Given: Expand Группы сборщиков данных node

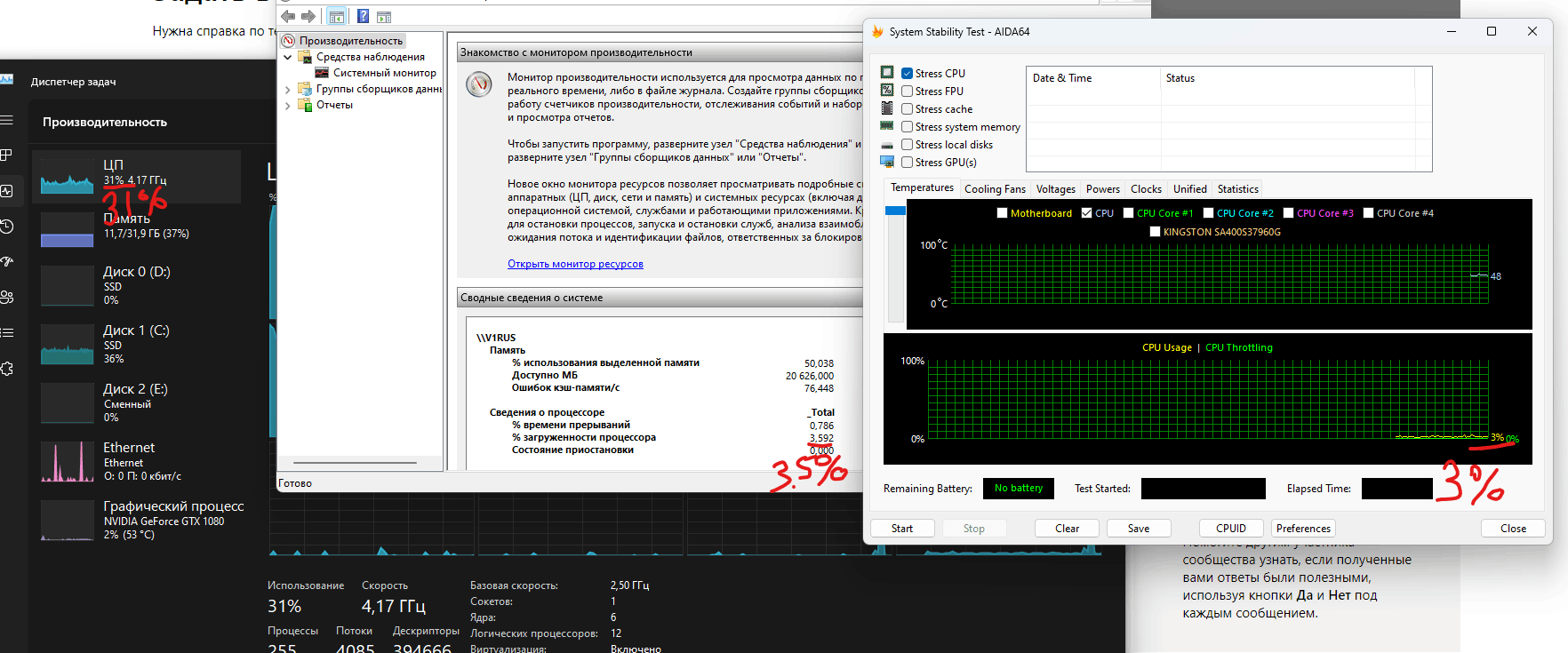Looking at the screenshot, I should click(288, 89).
